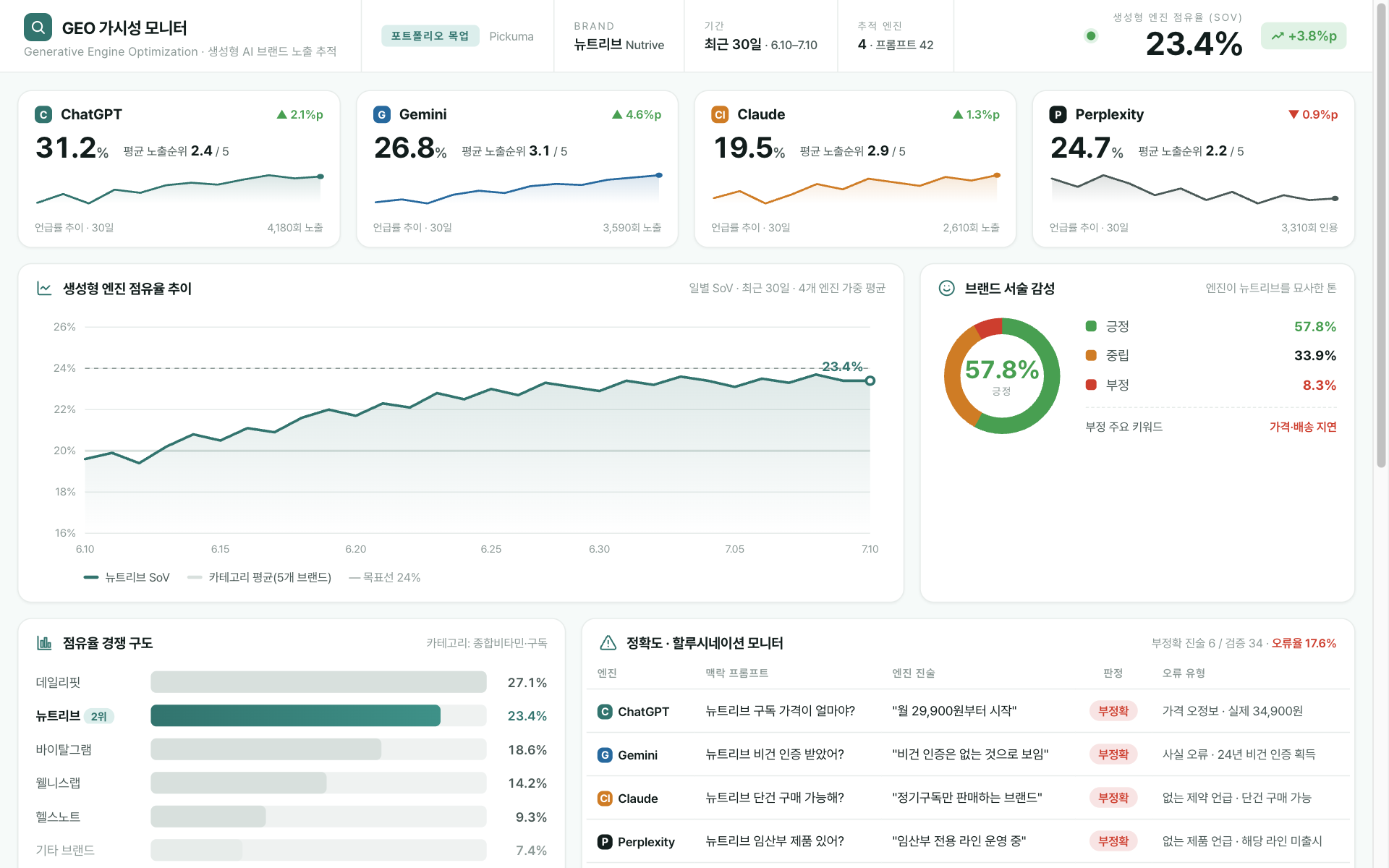This screenshot has height=868, width=1389.
Task: Click the 23.4% header SoV value
Action: 1194,44
